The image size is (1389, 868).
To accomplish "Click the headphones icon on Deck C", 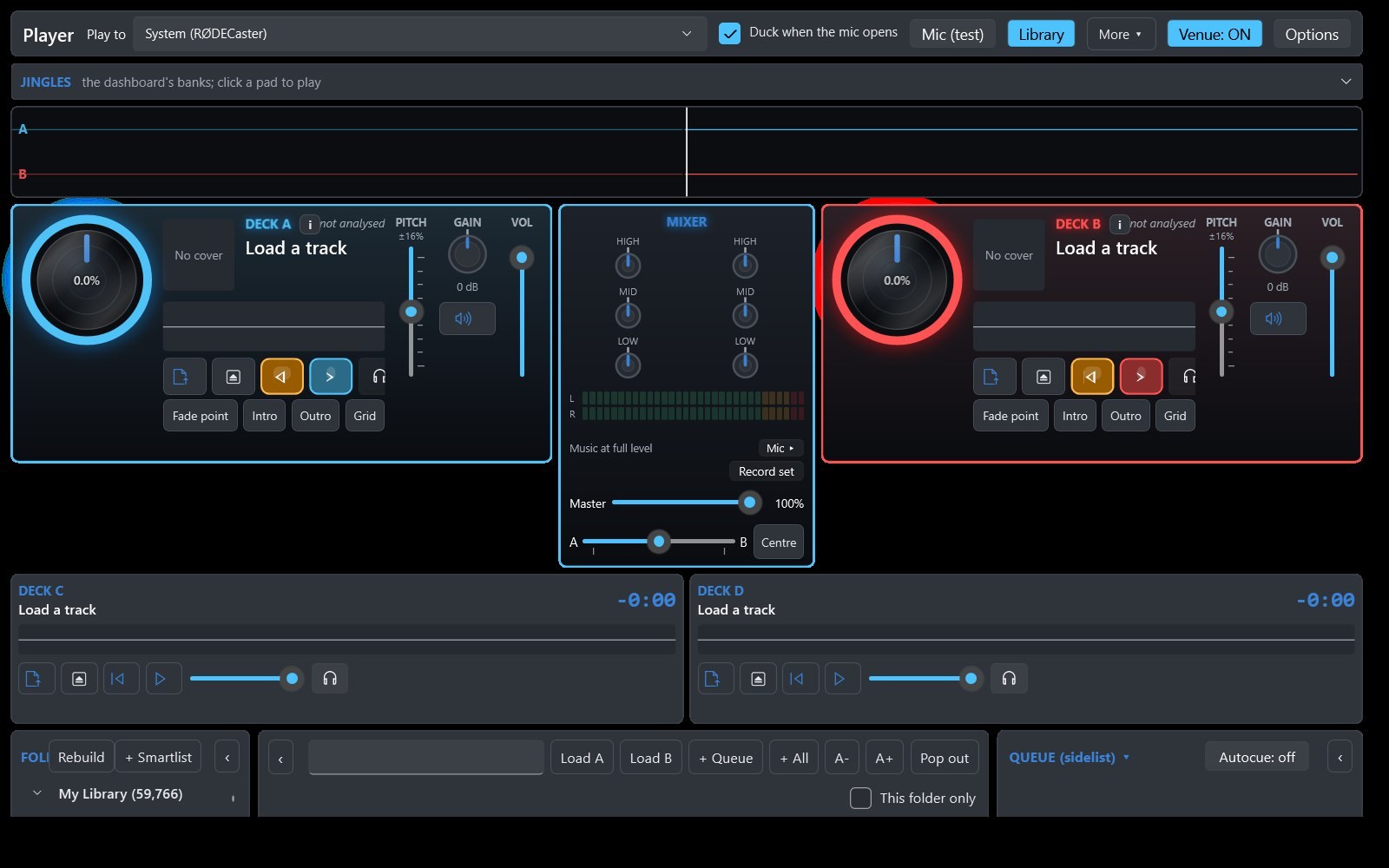I will point(330,679).
